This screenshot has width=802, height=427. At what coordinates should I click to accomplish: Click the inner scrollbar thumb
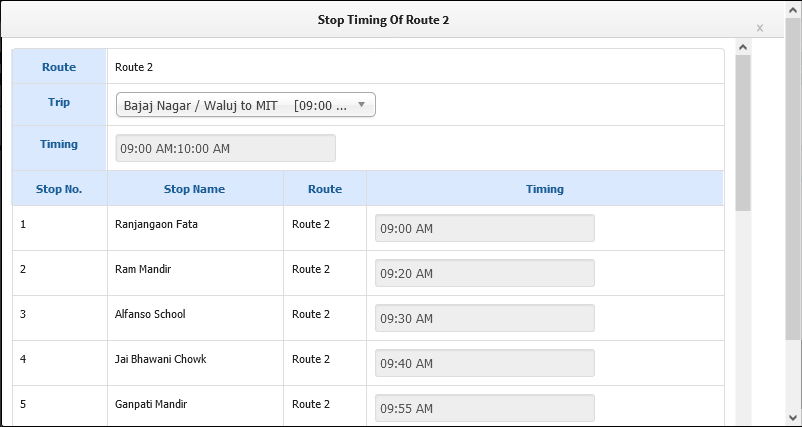(x=743, y=132)
